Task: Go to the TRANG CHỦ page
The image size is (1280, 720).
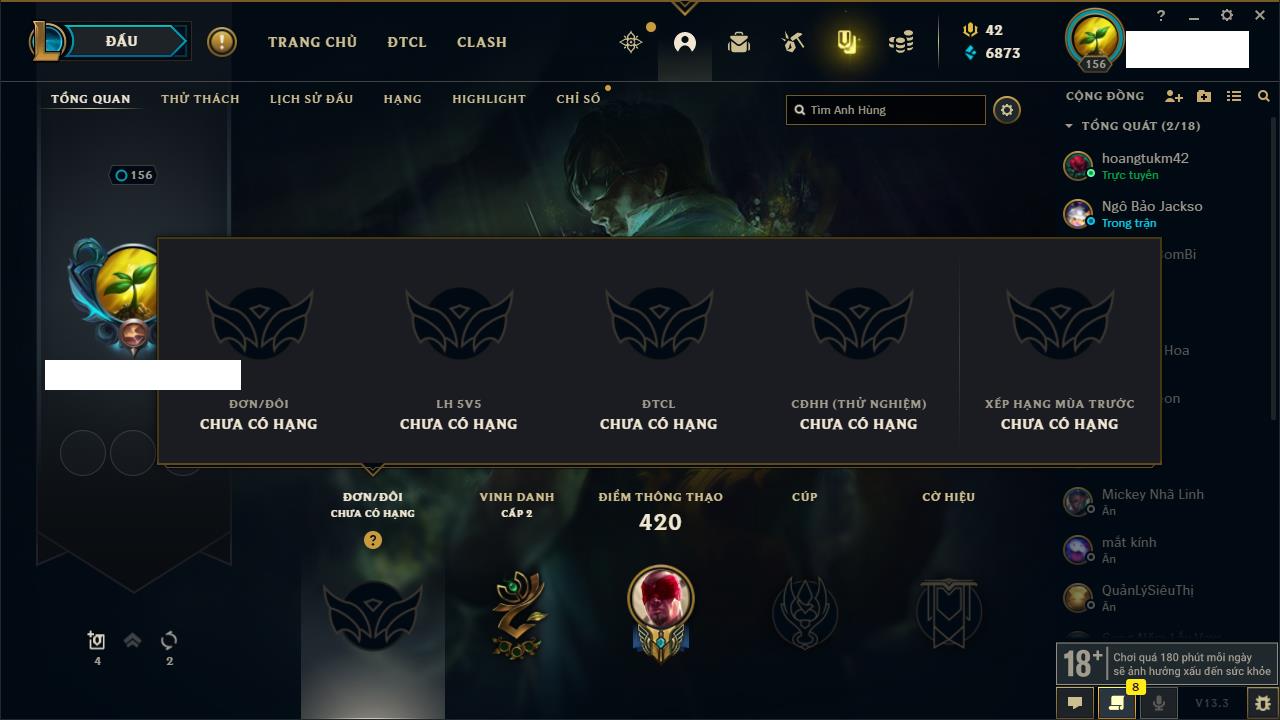Action: 312,42
